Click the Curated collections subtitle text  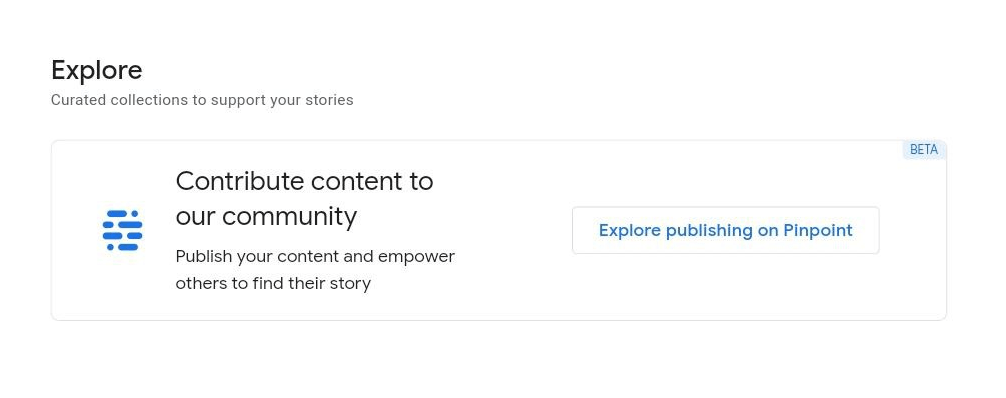tap(202, 100)
